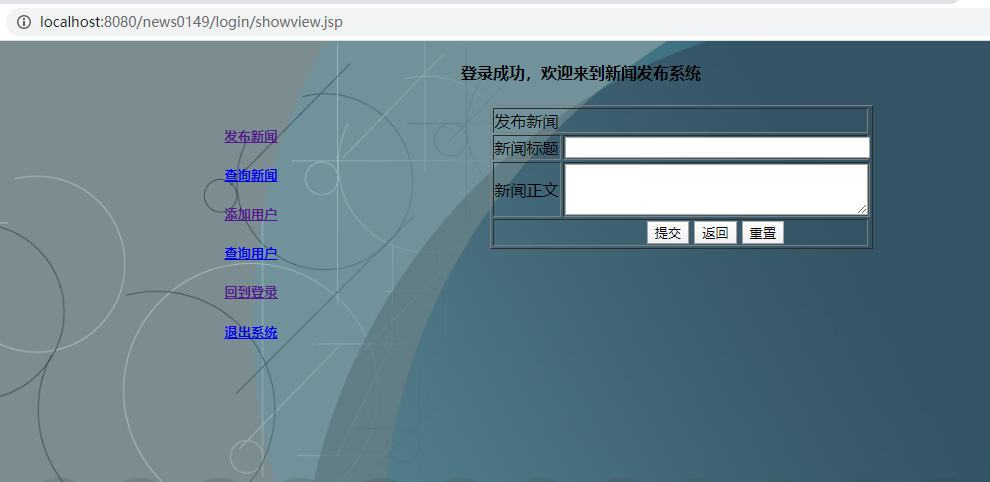Click empty space right of the 重置 button

[x=825, y=233]
